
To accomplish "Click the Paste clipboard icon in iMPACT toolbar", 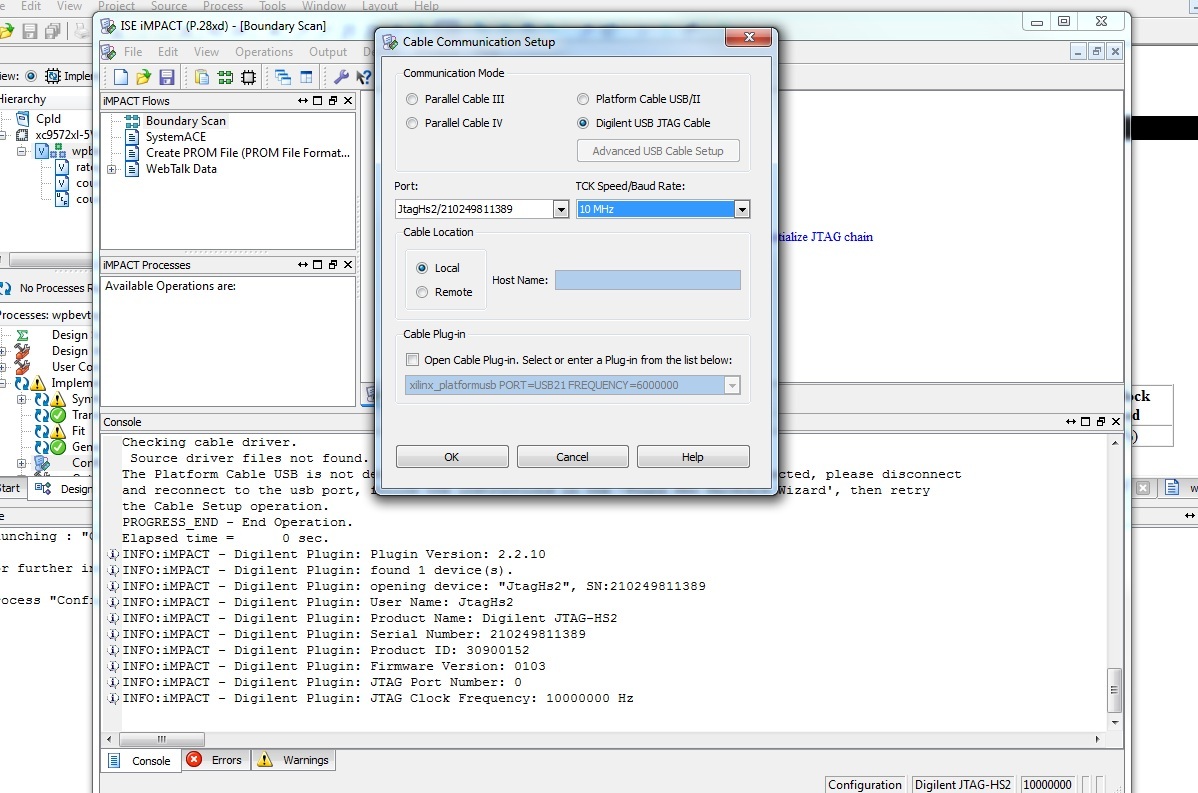I will pyautogui.click(x=202, y=76).
